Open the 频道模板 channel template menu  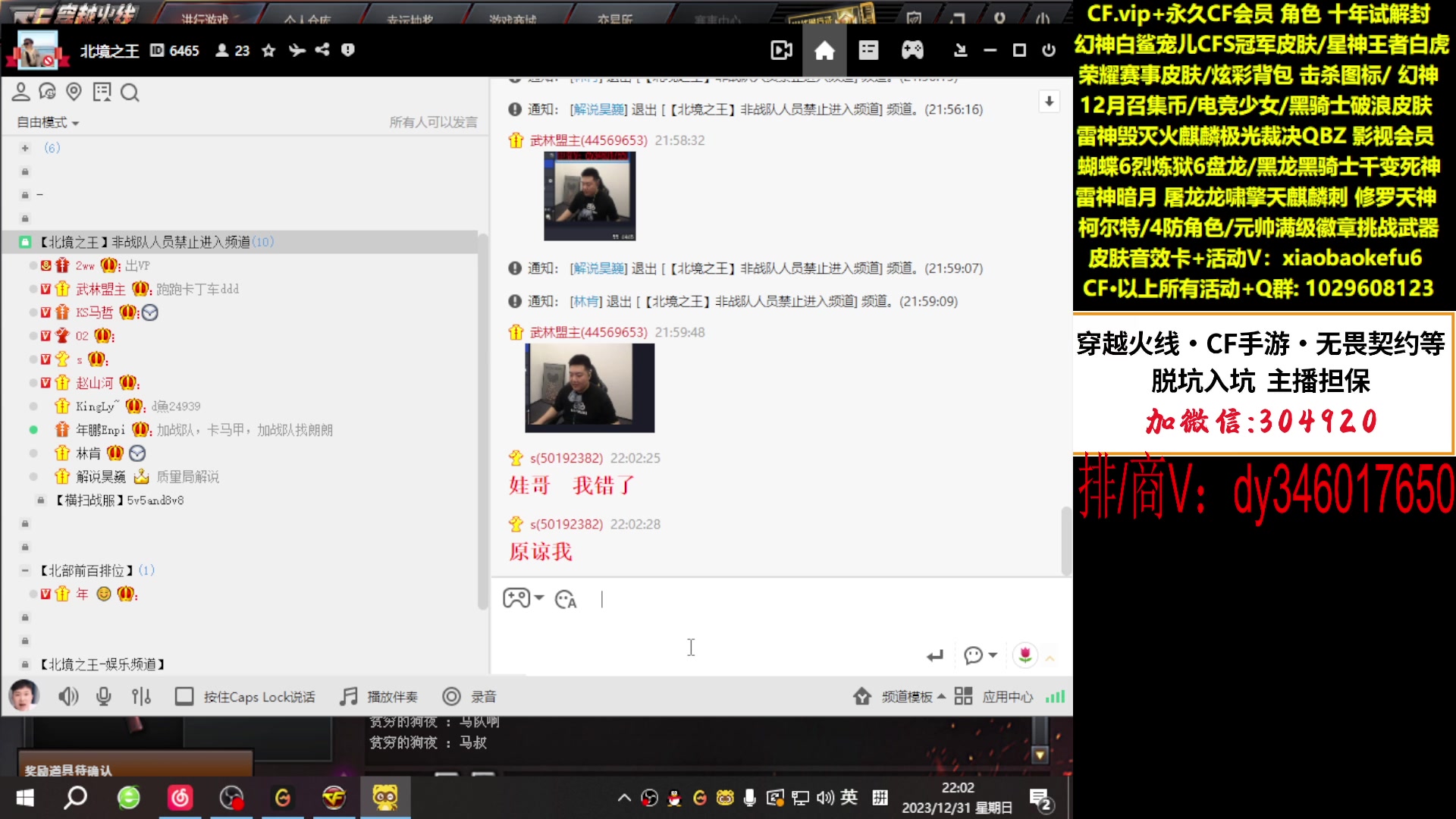click(899, 696)
